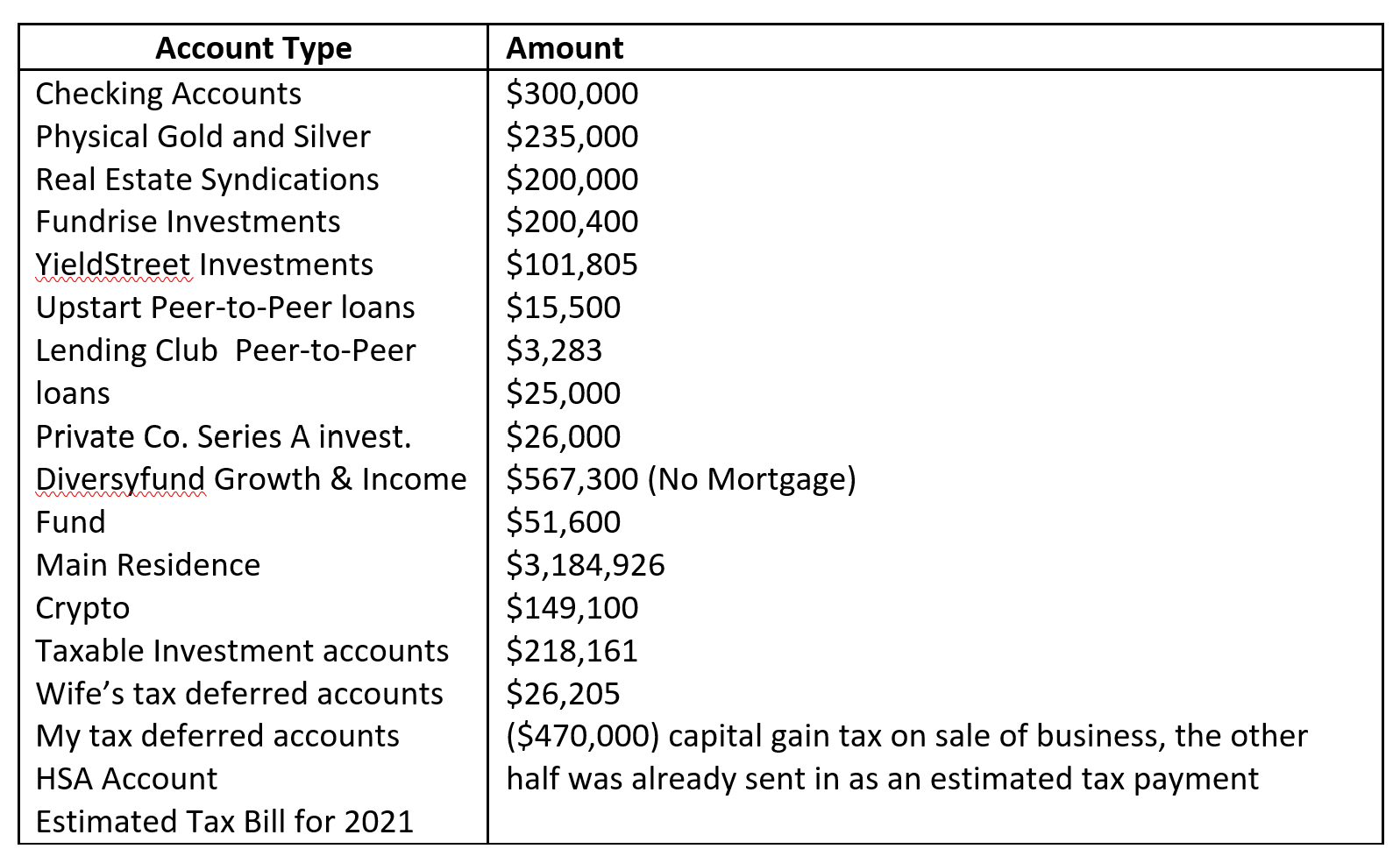Click the $300,000 amount value

[572, 94]
